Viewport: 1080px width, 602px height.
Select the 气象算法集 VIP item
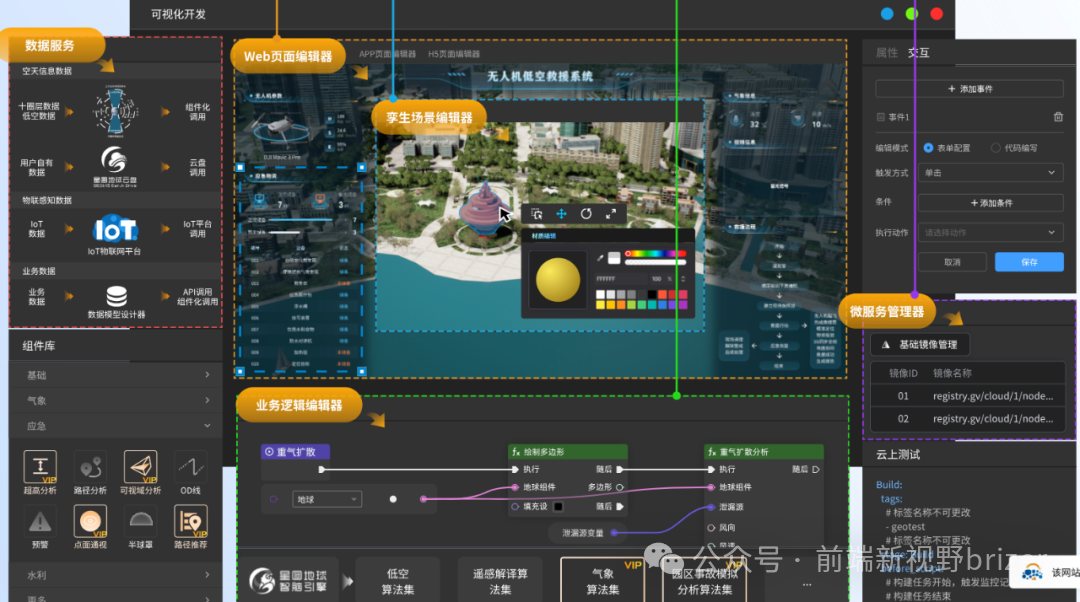pyautogui.click(x=603, y=581)
